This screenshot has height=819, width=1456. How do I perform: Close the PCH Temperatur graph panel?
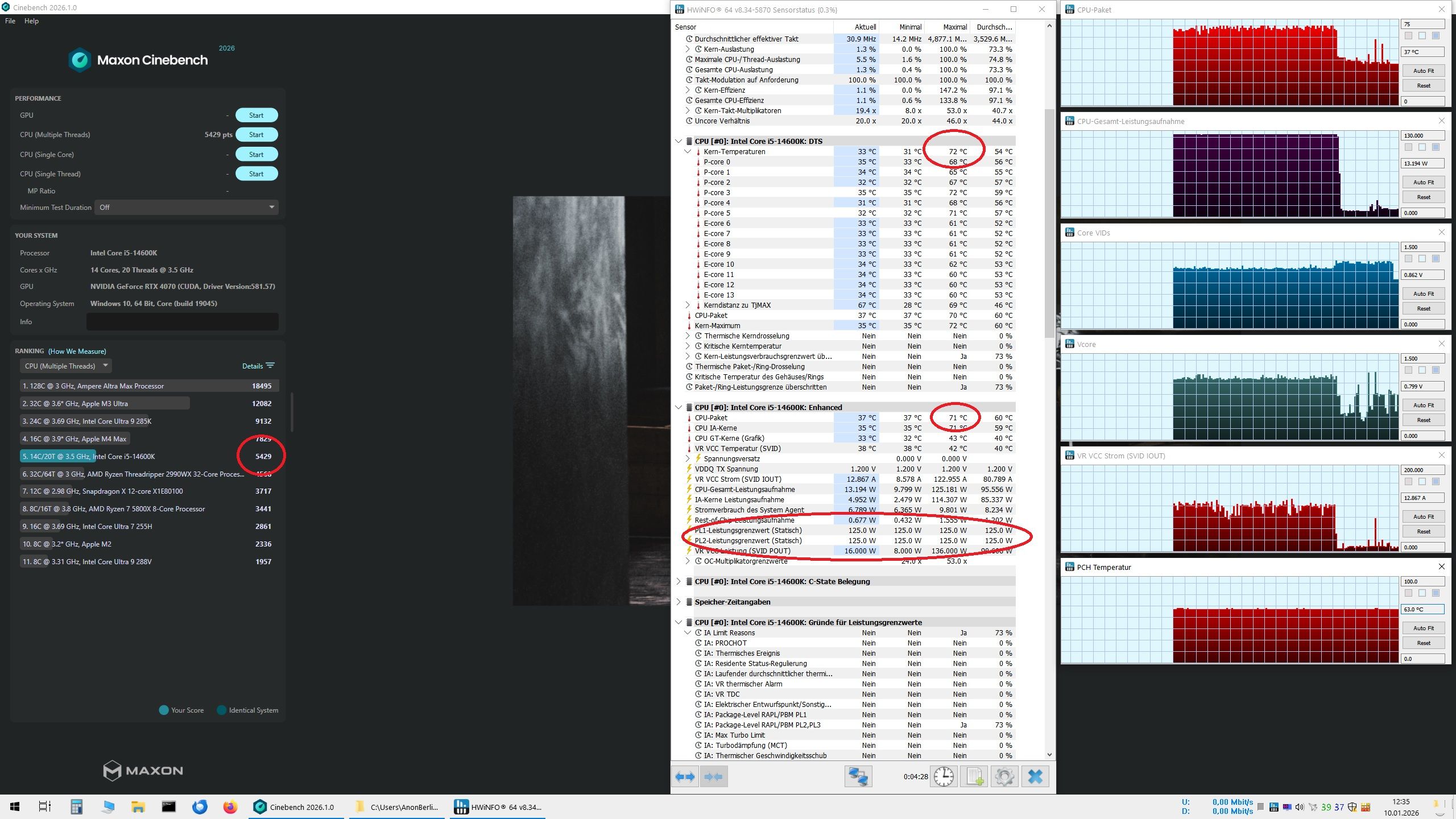pyautogui.click(x=1441, y=566)
